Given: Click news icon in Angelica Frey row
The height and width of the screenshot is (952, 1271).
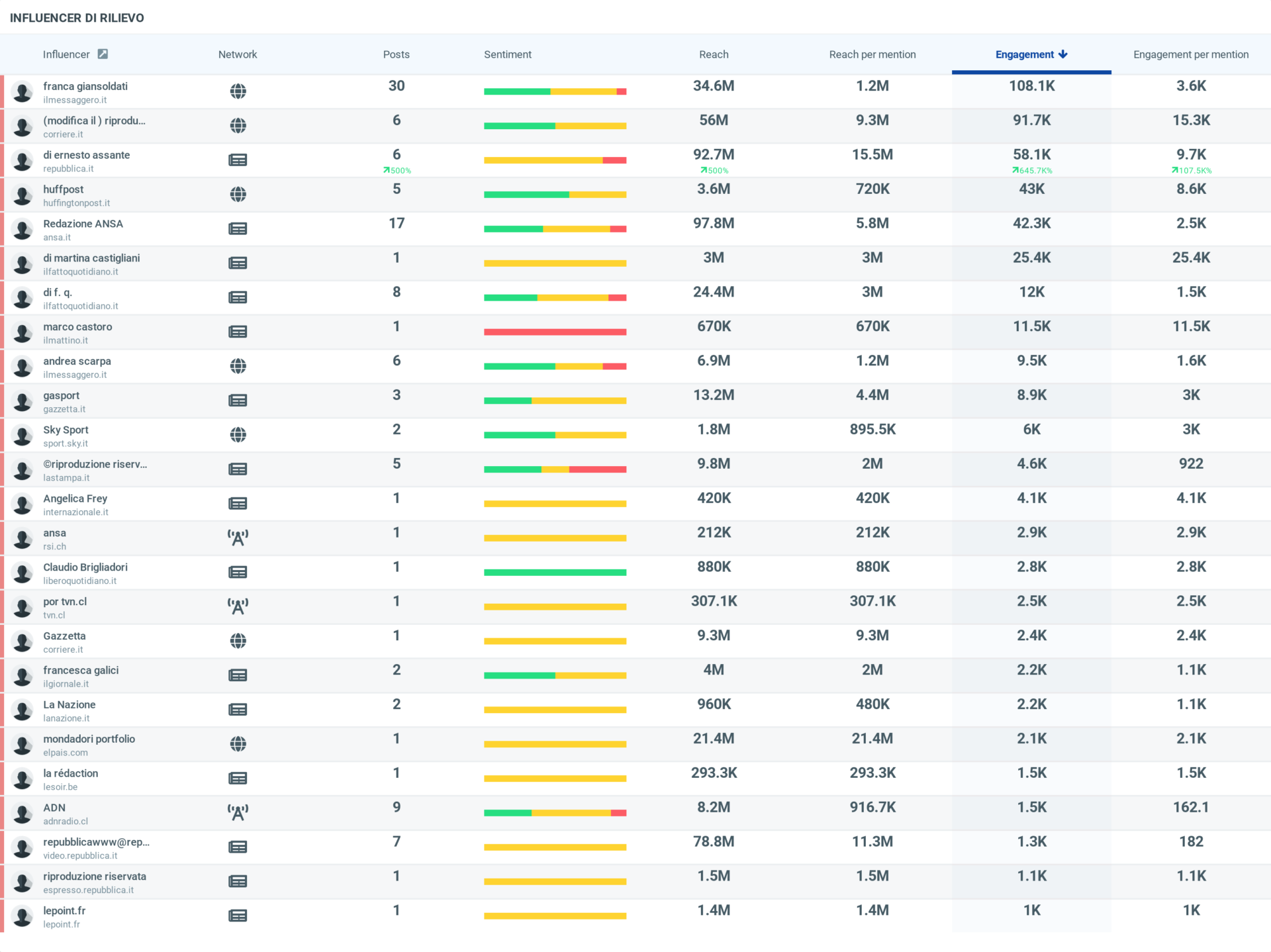Looking at the screenshot, I should [x=238, y=504].
